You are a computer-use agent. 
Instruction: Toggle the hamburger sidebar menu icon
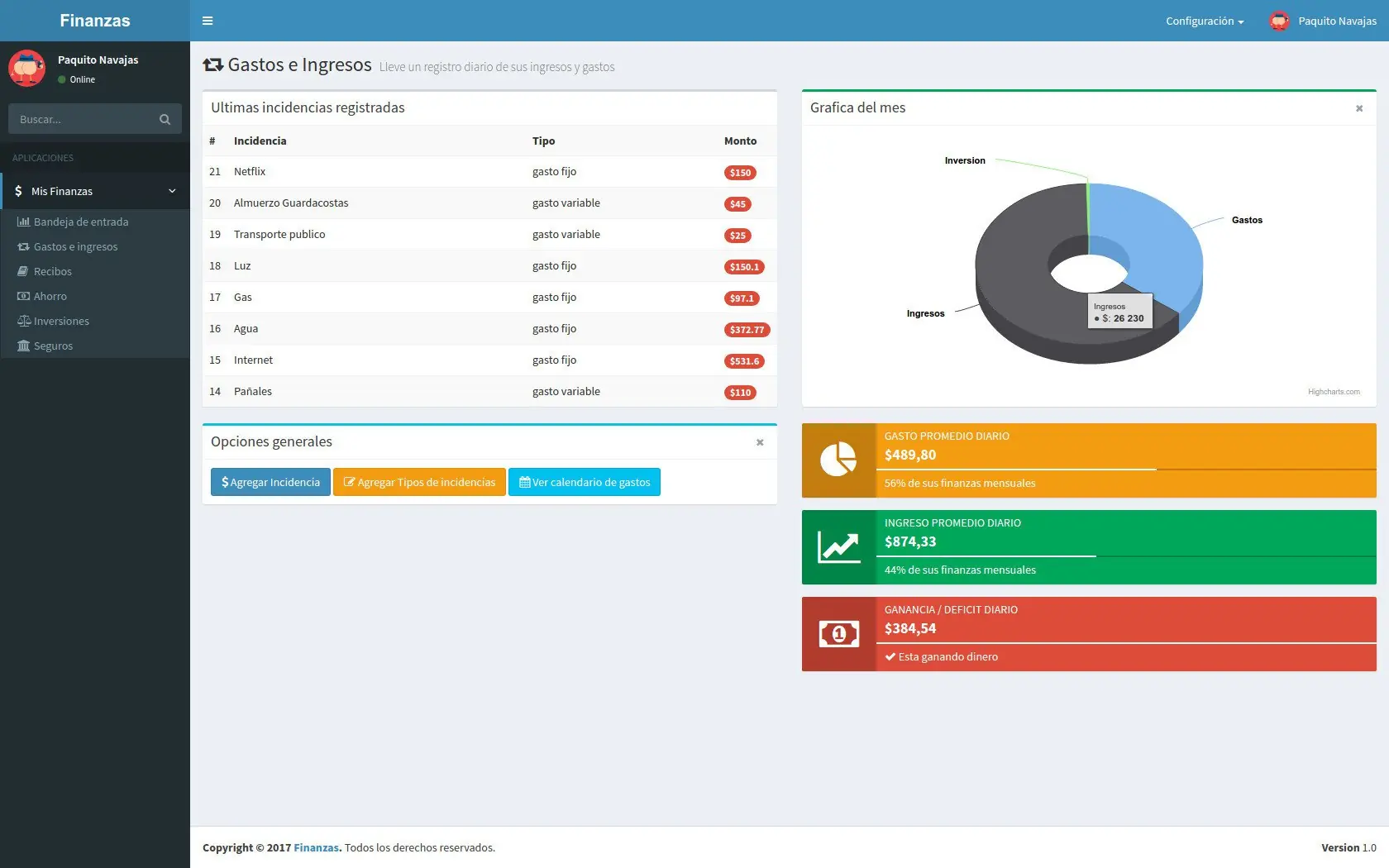coord(208,21)
